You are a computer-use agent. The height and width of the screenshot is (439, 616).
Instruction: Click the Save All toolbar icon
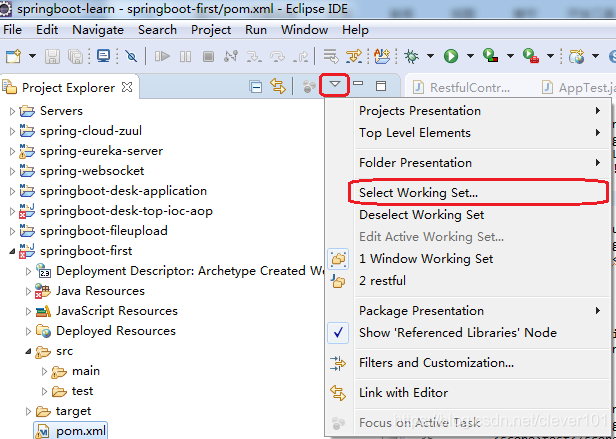click(x=75, y=56)
